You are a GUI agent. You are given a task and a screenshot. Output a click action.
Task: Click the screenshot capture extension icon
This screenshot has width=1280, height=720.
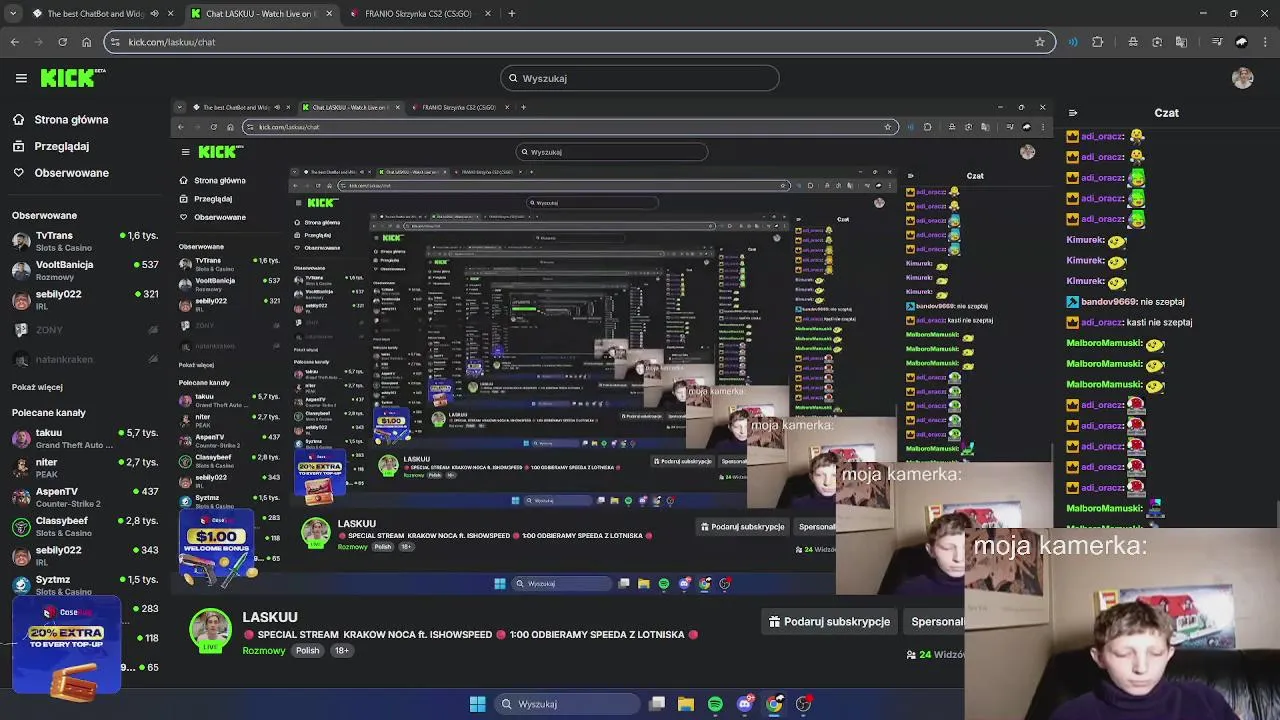point(1157,42)
